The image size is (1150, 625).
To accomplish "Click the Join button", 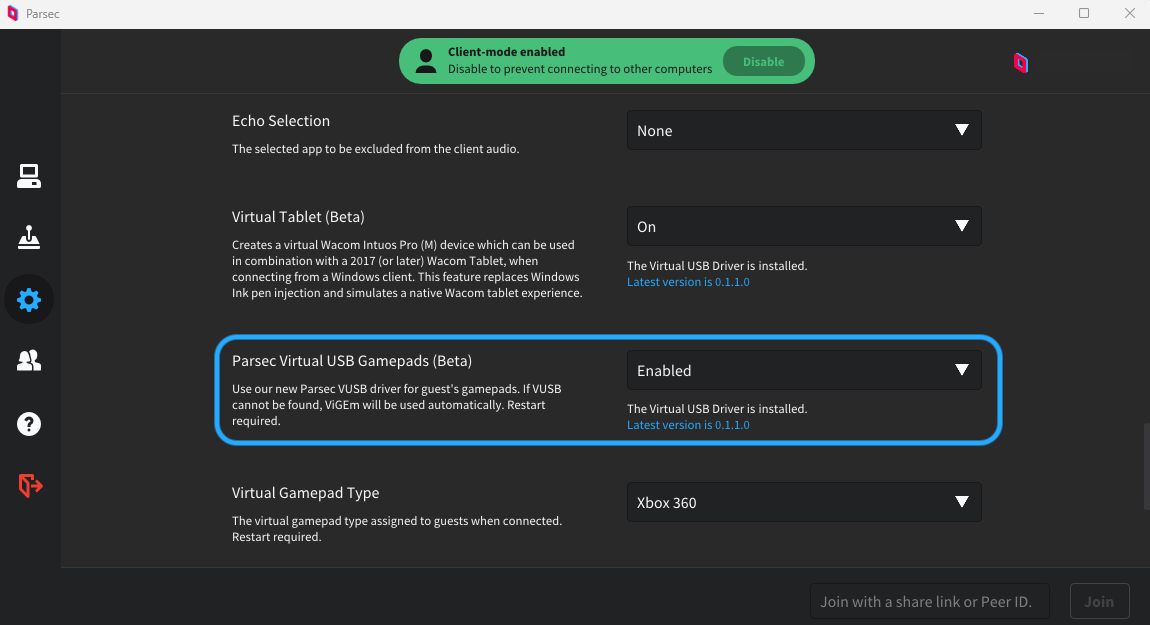I will coord(1099,602).
